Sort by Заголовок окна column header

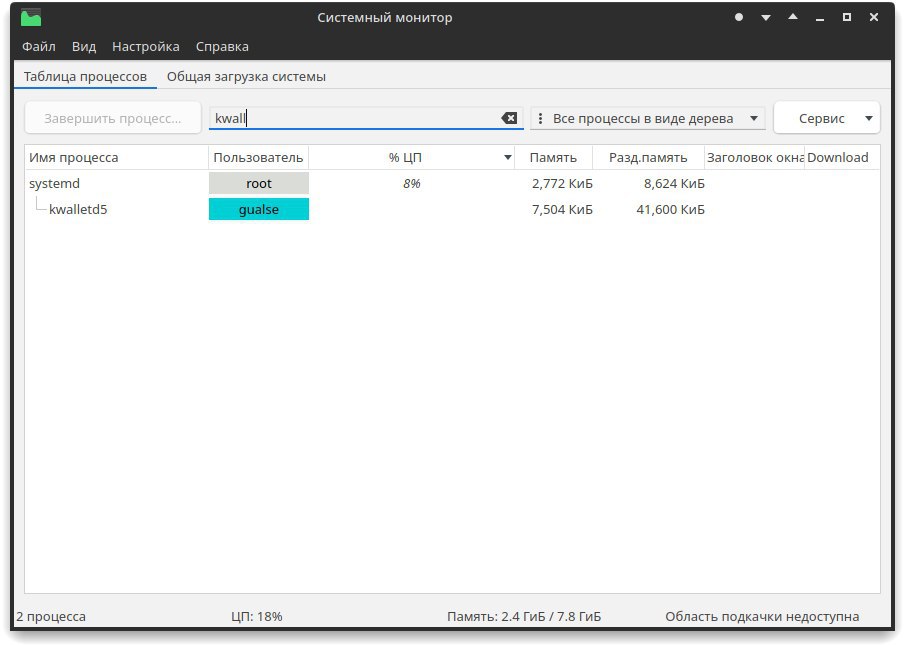pyautogui.click(x=754, y=158)
